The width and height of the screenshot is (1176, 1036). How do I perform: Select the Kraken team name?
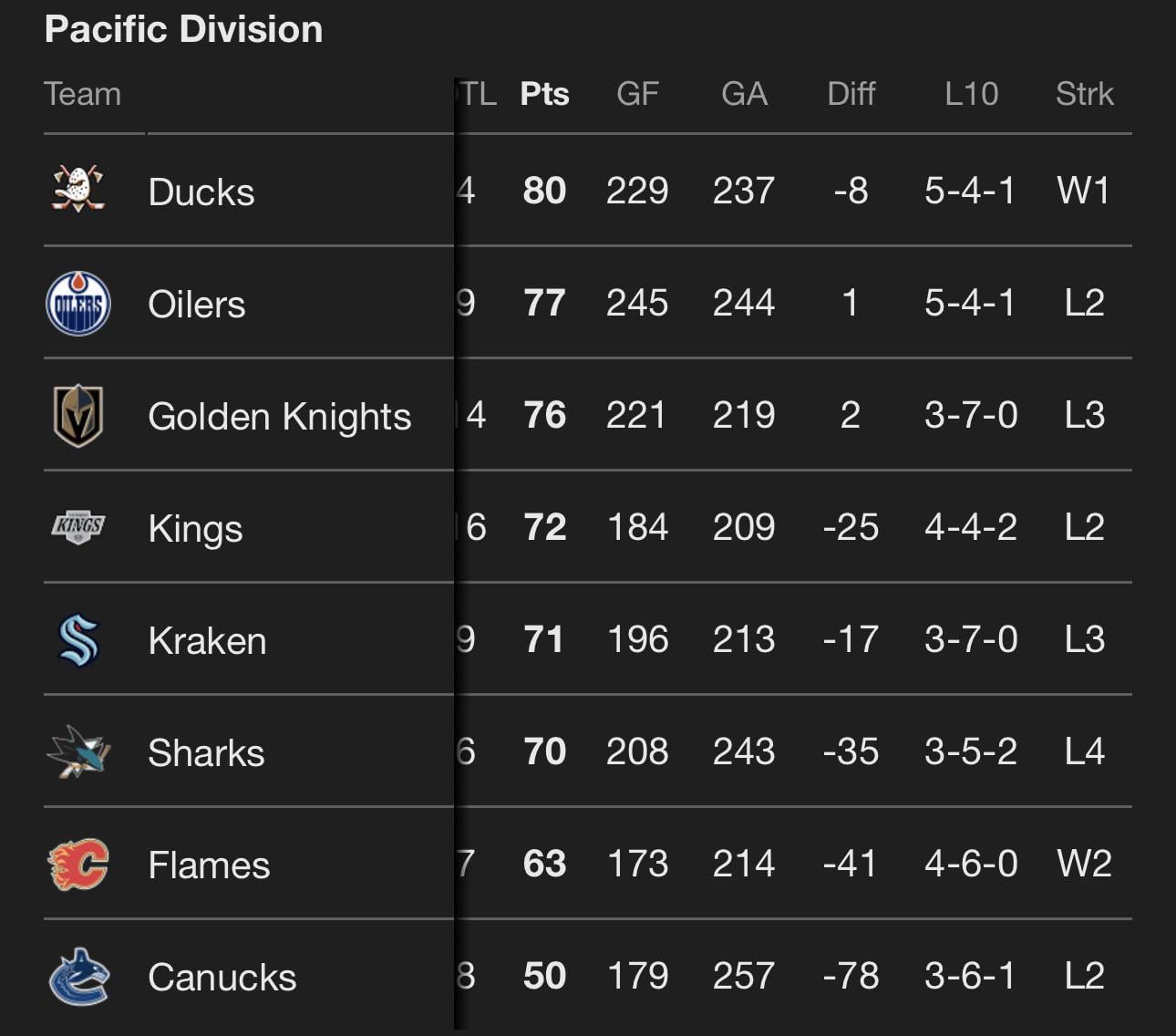207,641
